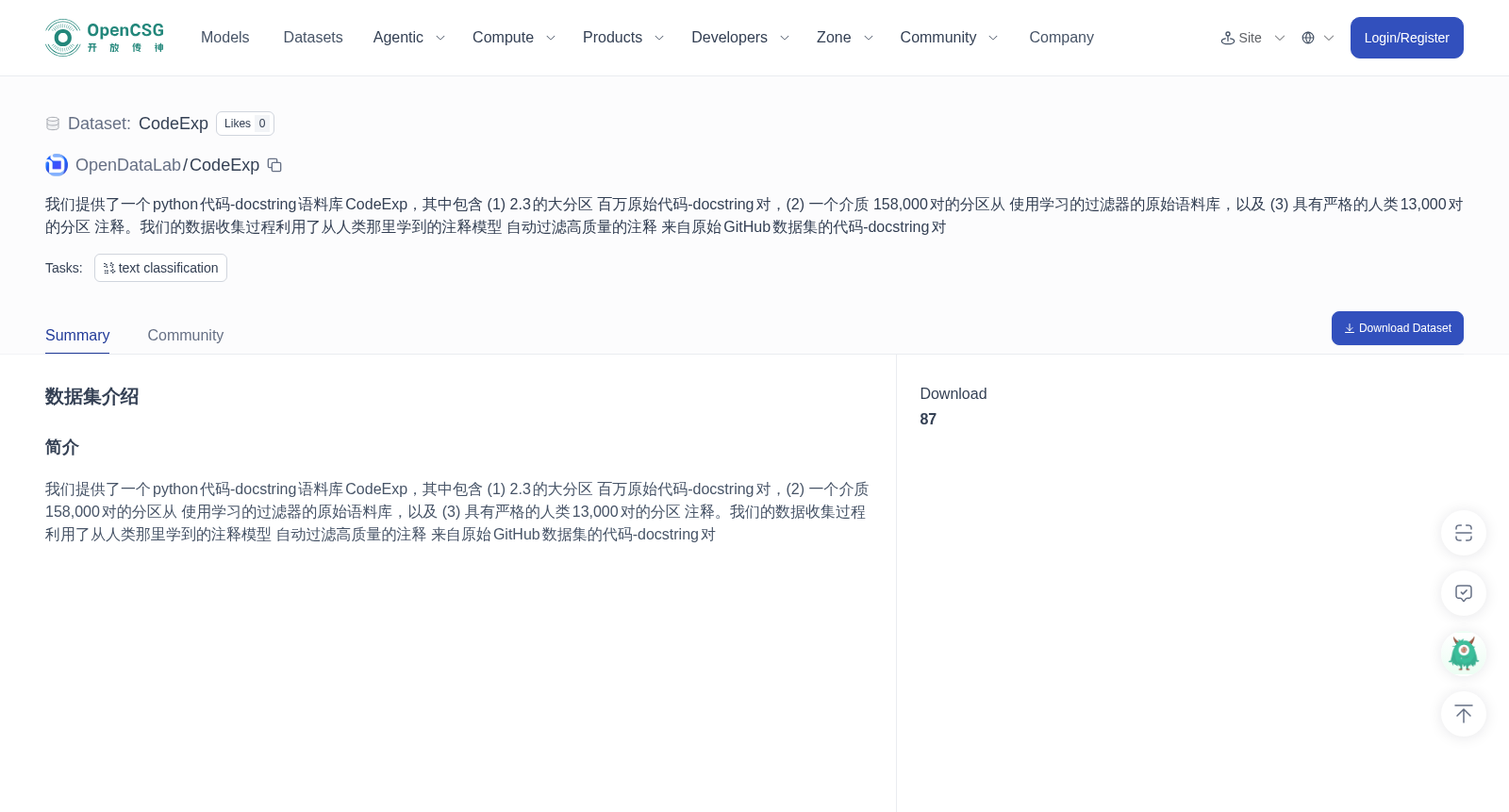The width and height of the screenshot is (1509, 812).
Task: Open the feedback floating button
Action: pyautogui.click(x=1464, y=593)
